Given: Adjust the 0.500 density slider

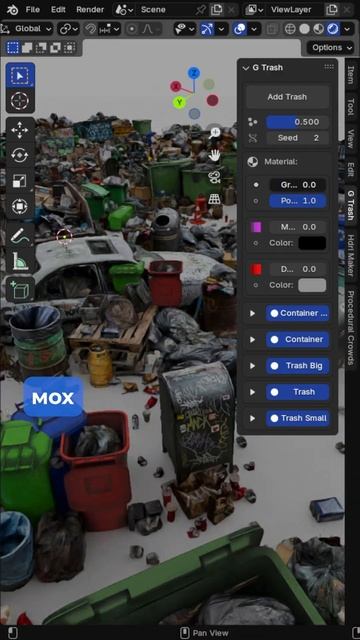Looking at the screenshot, I should pos(298,122).
